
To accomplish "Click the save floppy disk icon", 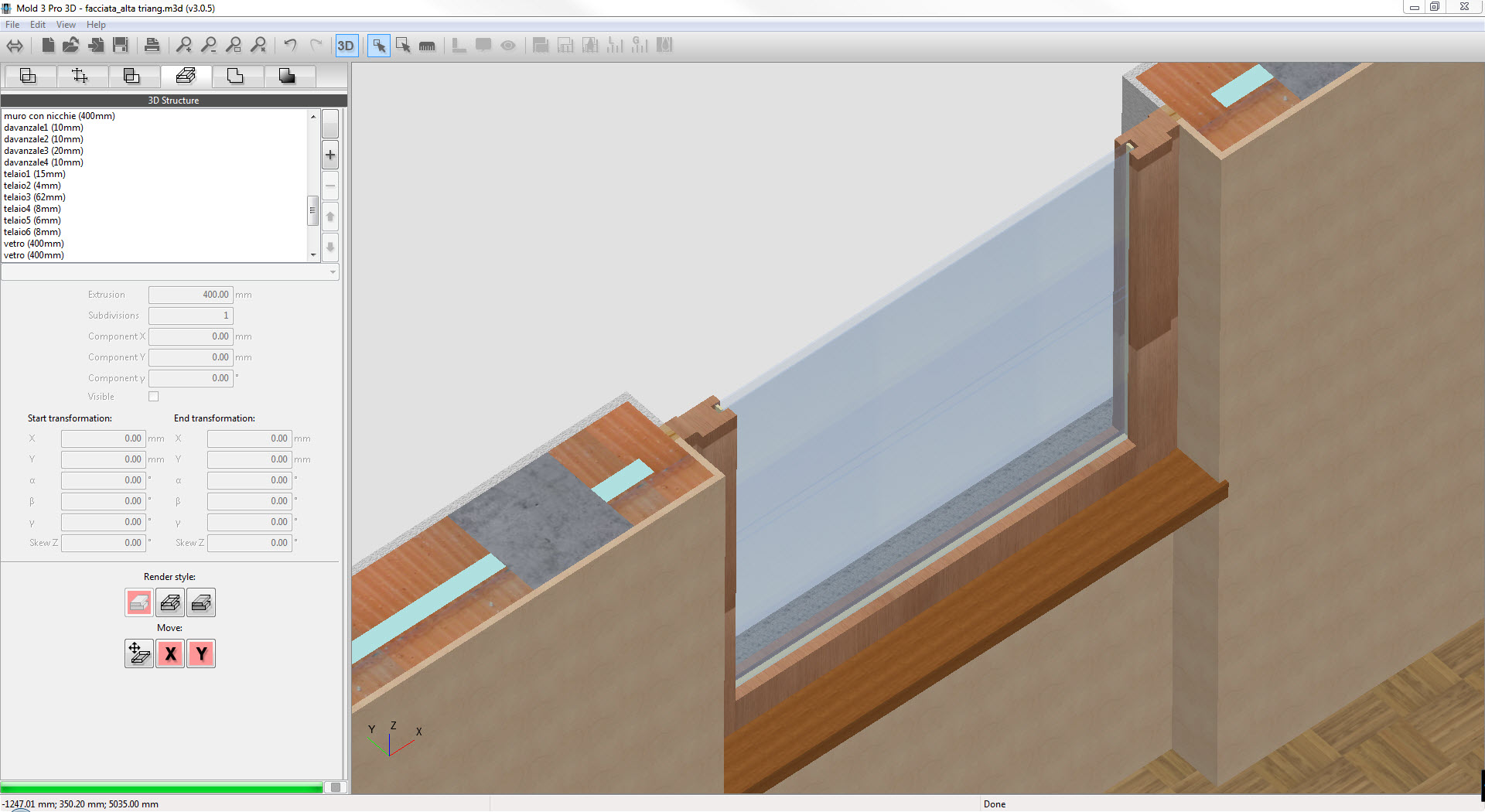I will [x=121, y=46].
